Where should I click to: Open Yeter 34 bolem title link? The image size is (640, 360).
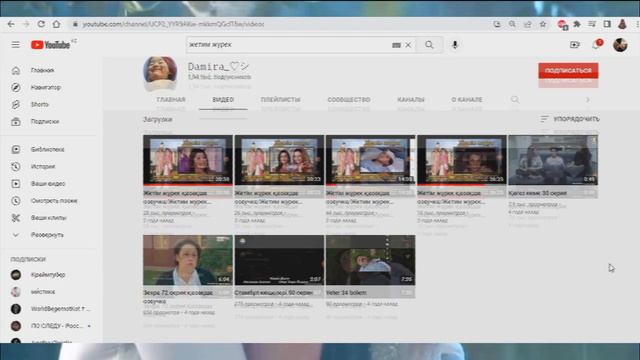tap(346, 293)
